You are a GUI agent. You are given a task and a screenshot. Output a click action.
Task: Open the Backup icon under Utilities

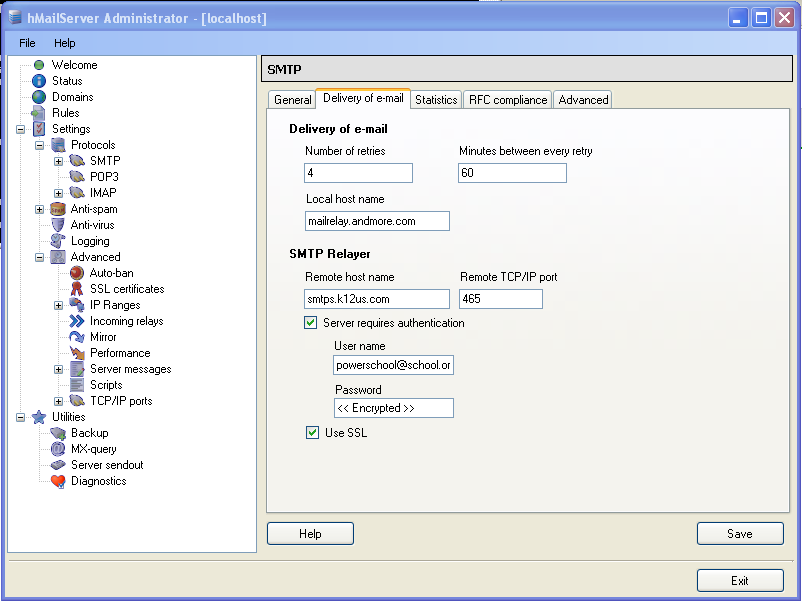[x=58, y=433]
